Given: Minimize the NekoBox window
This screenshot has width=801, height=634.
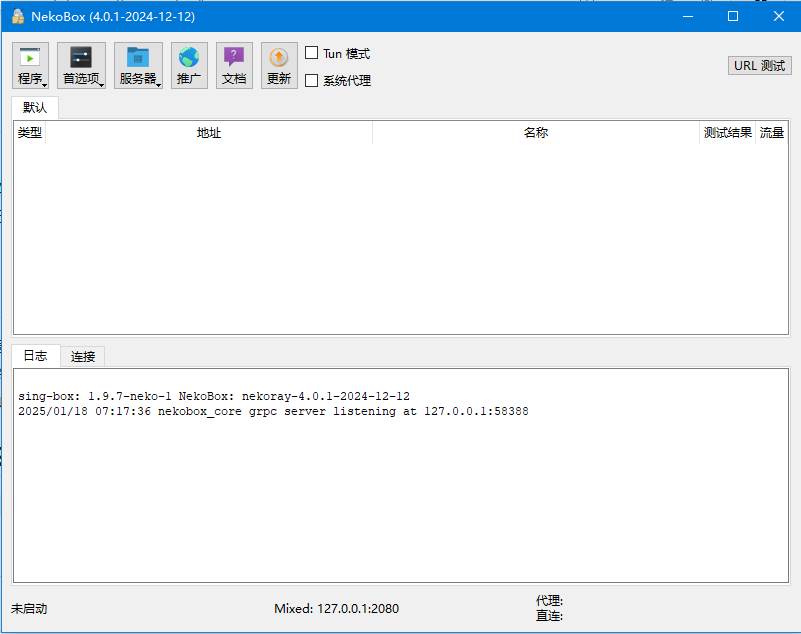Looking at the screenshot, I should pos(688,16).
